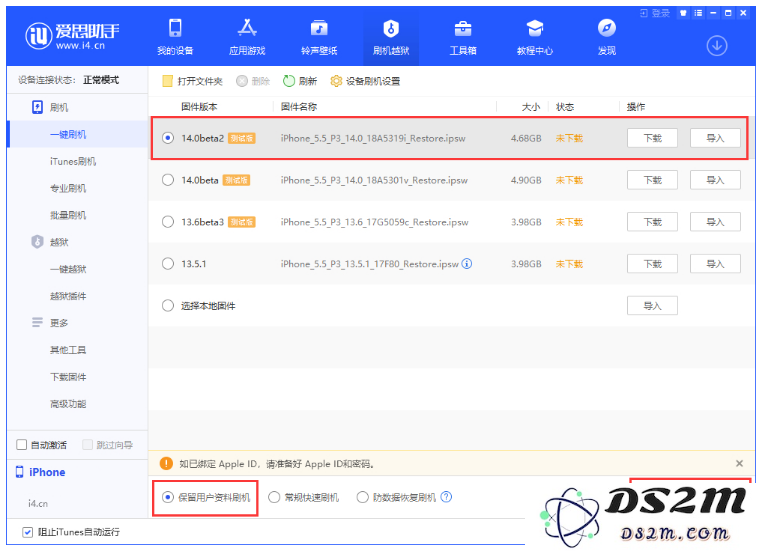Click help icon next to 防数据恢复刷机
Viewport: 763px width, 551px height.
[446, 497]
